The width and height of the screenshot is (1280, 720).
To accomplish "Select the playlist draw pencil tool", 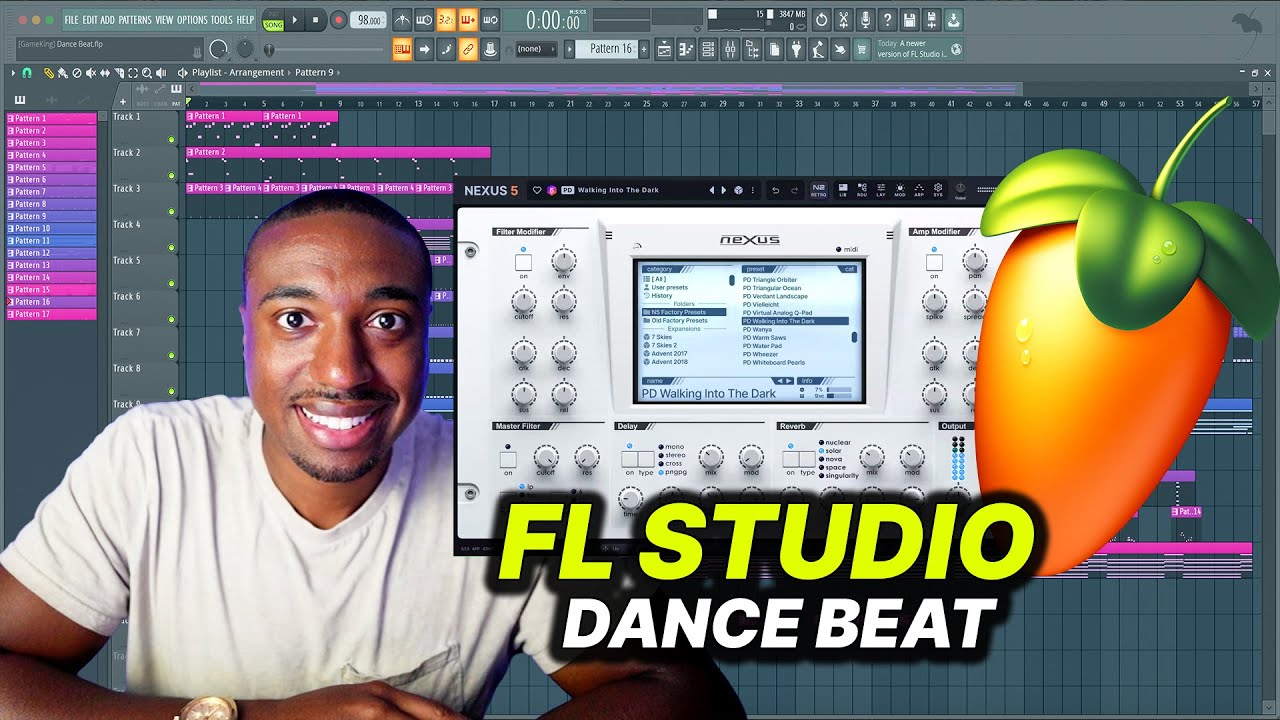I will click(49, 73).
